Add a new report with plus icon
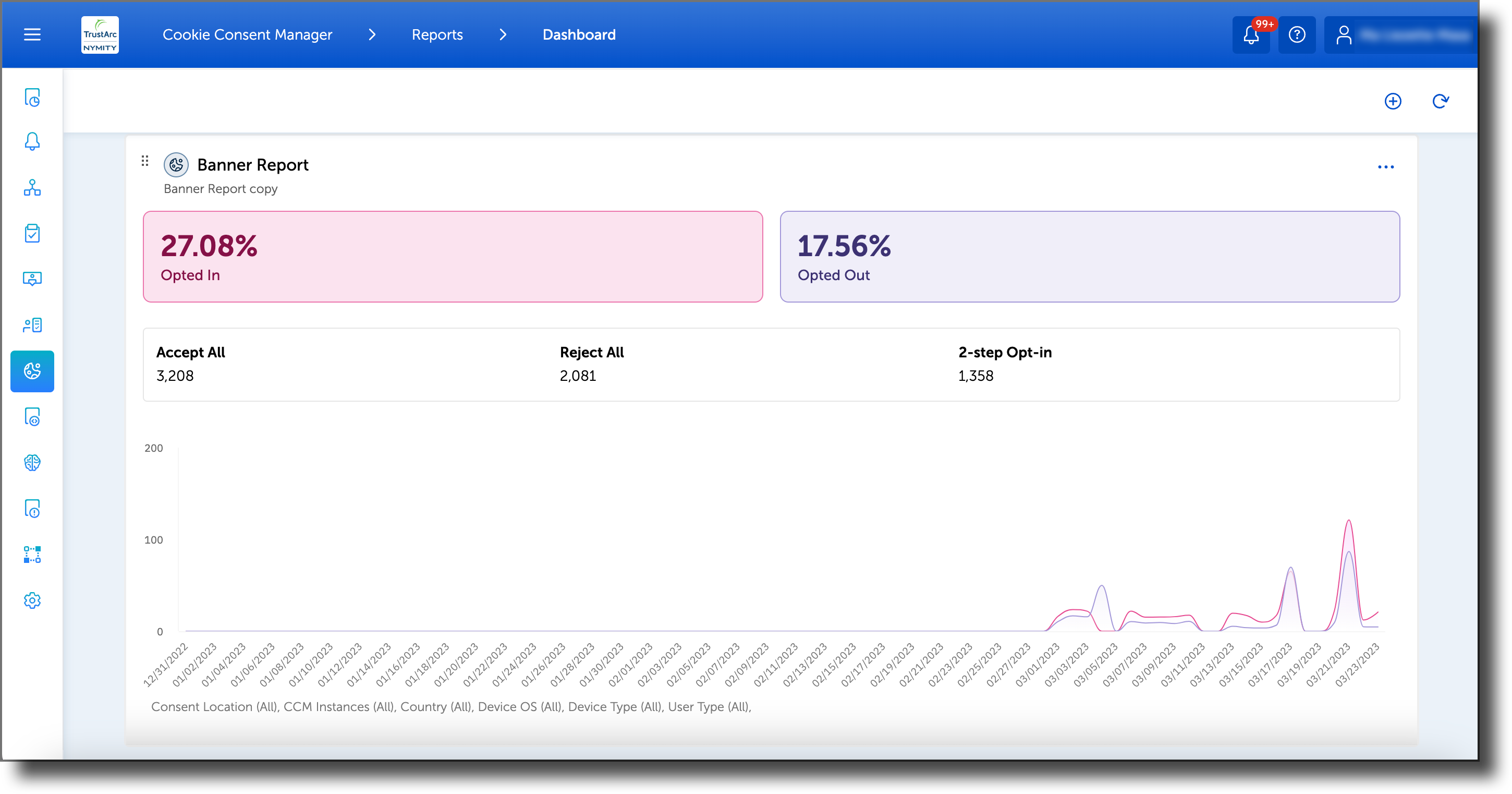Viewport: 1512px width, 794px height. [x=1393, y=102]
